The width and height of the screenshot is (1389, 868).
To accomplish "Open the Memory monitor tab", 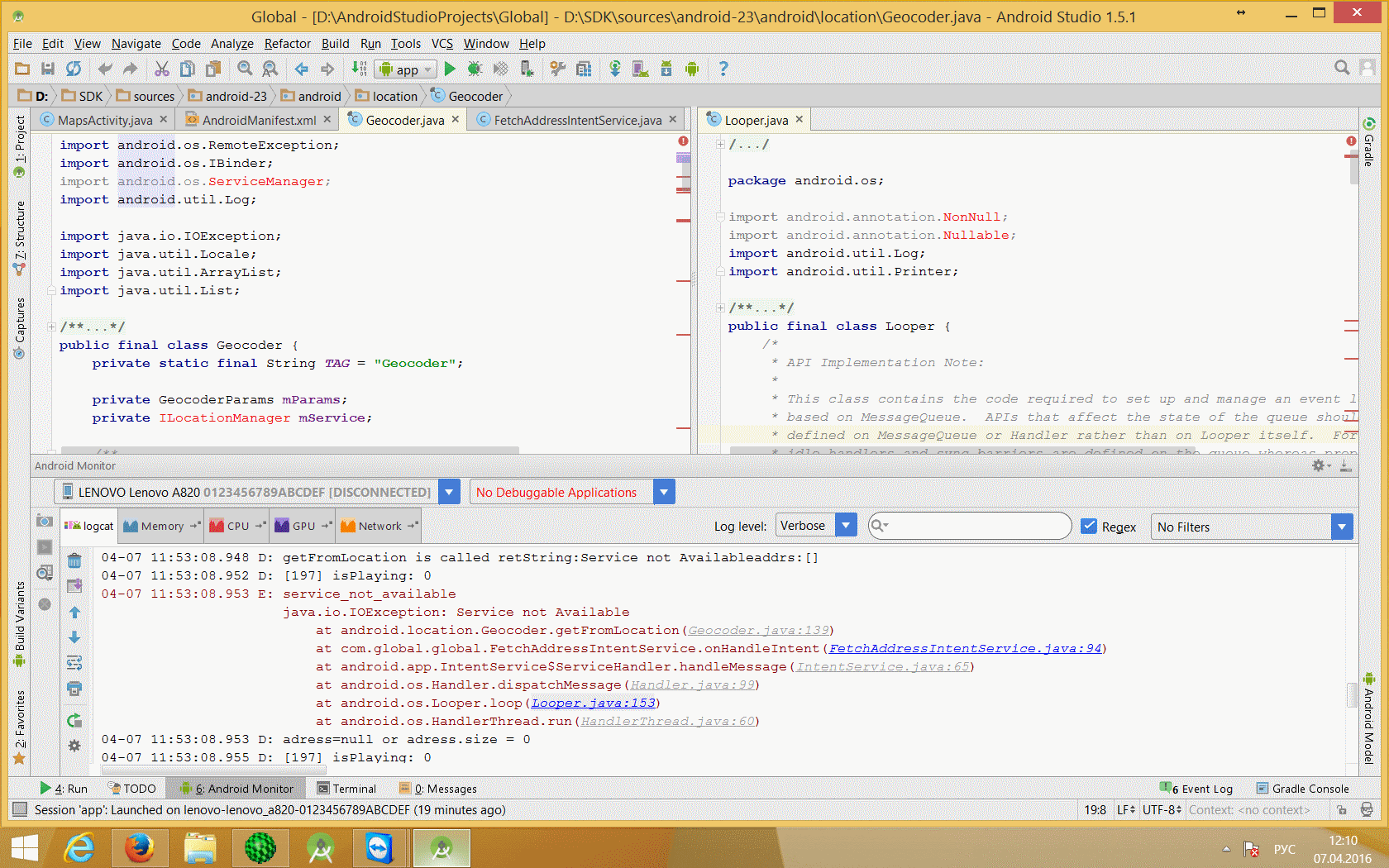I will (160, 526).
